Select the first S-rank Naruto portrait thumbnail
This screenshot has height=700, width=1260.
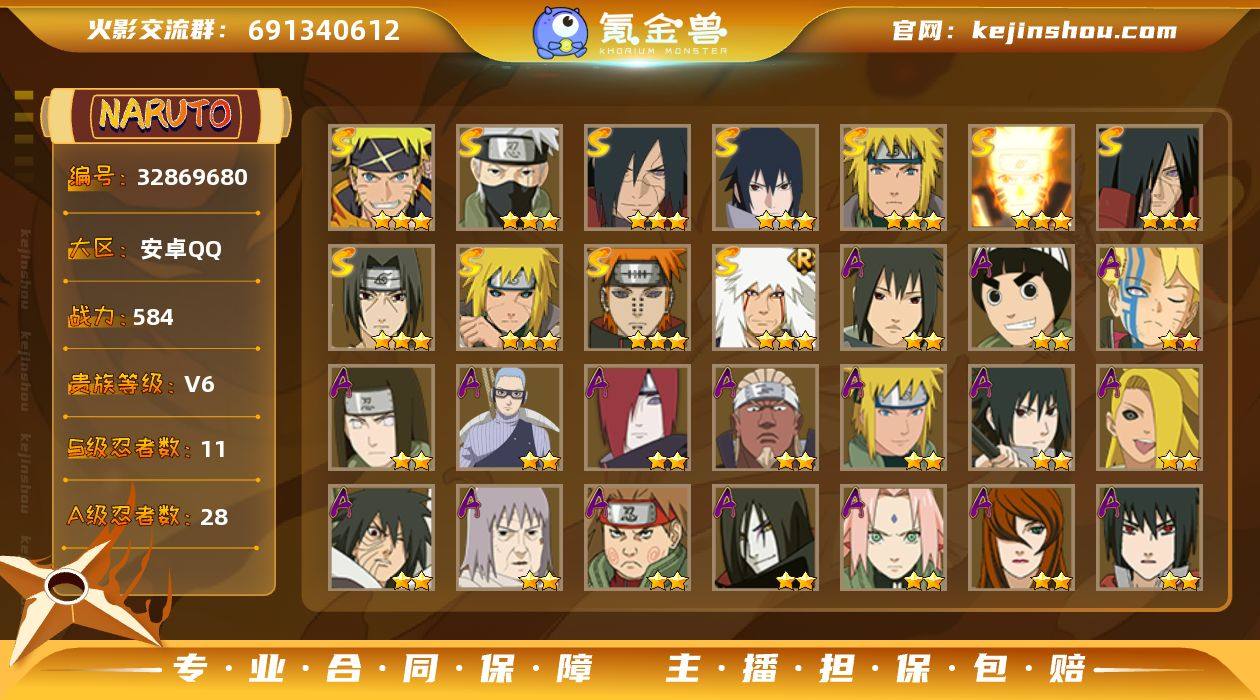tap(382, 178)
